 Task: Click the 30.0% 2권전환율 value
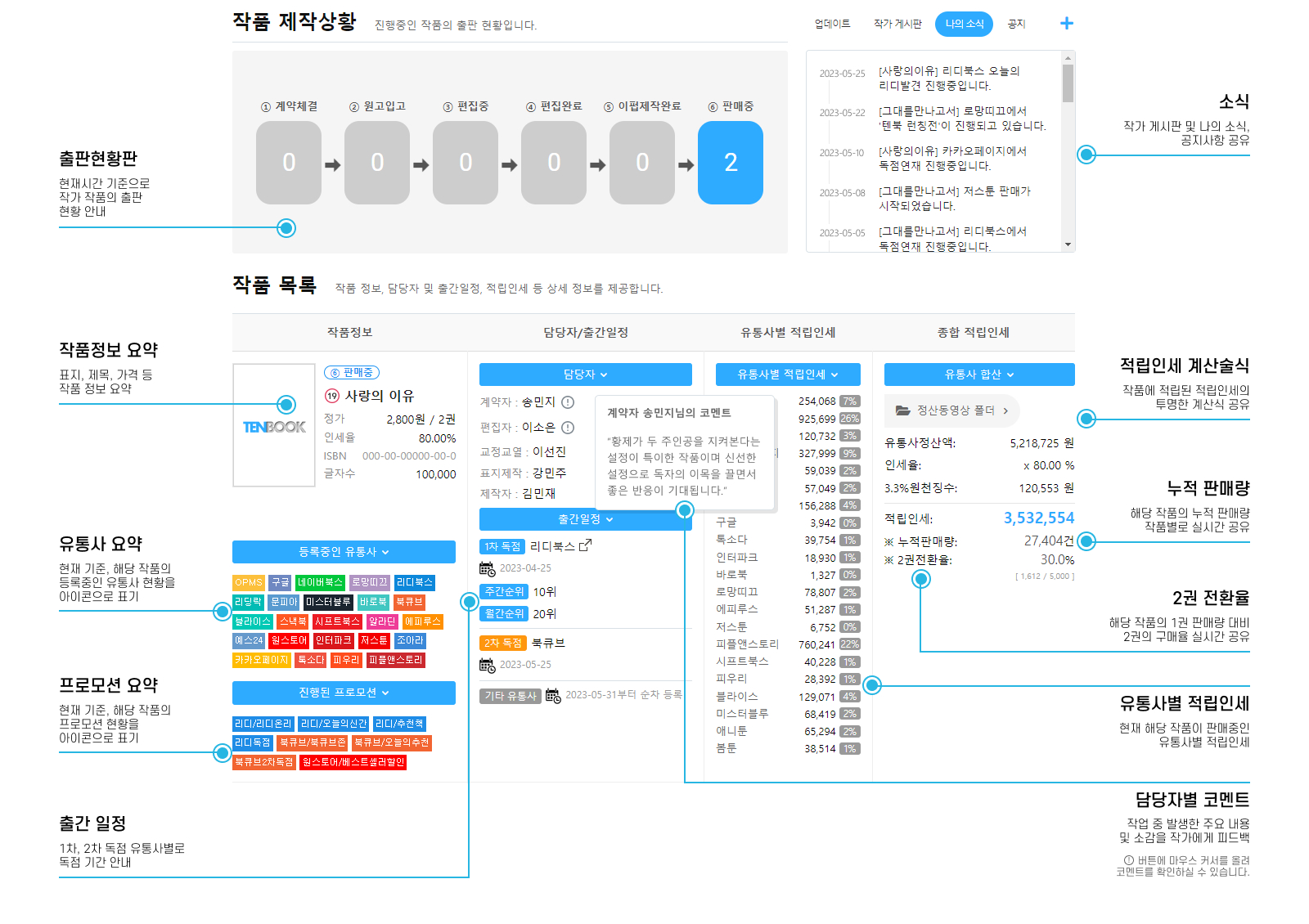[x=1057, y=560]
